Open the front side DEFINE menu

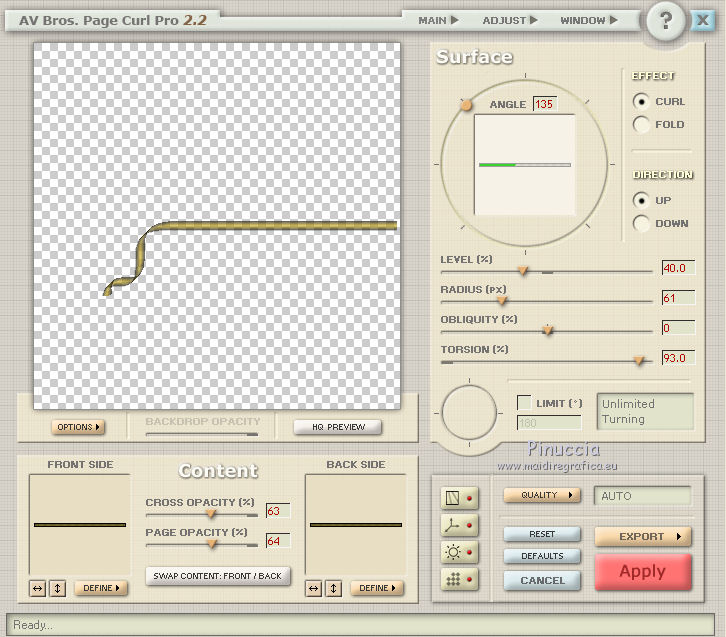point(101,588)
